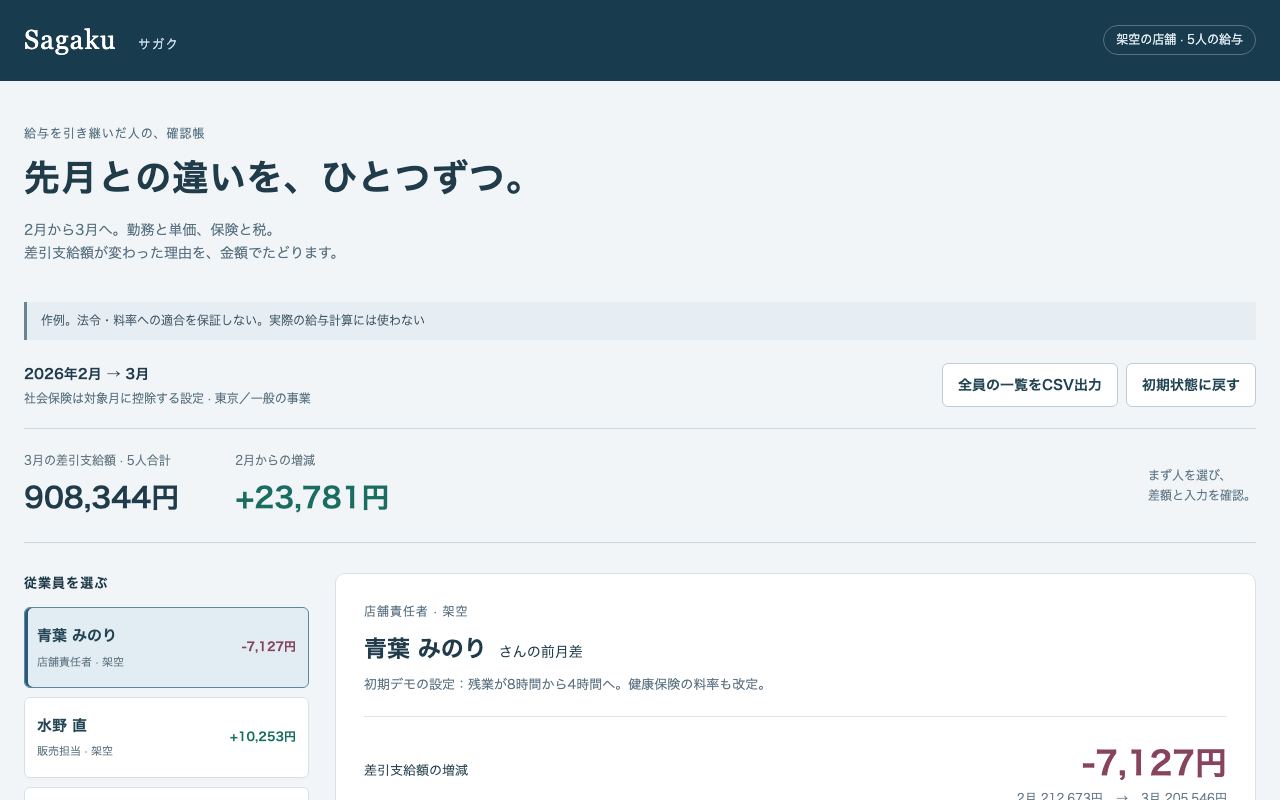Click the 従業員を選ぶ heading
The image size is (1280, 800).
66,582
